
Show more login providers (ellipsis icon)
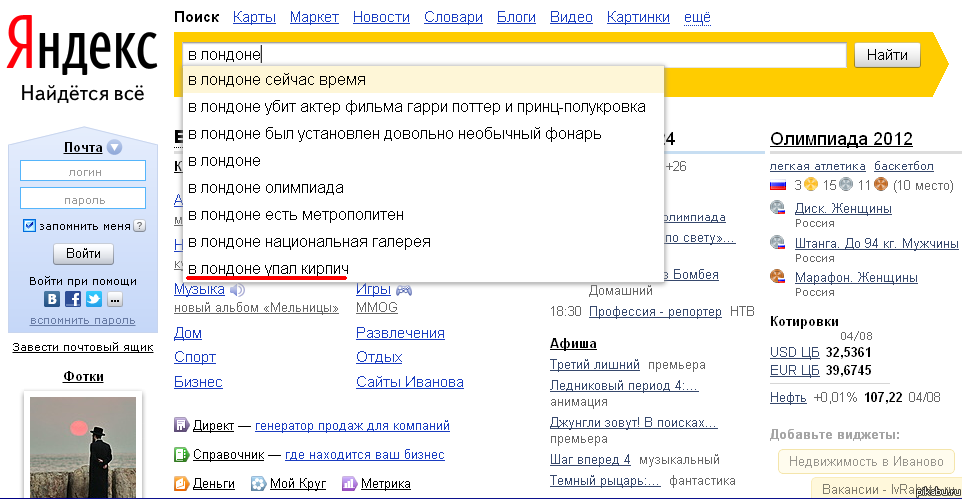115,299
